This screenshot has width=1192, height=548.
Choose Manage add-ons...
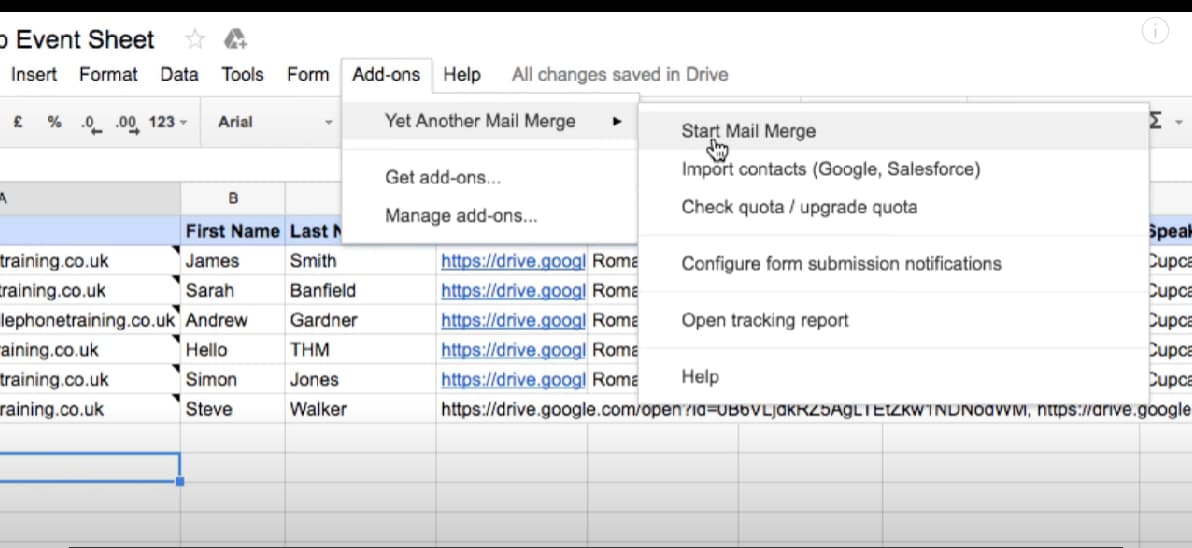click(490, 216)
